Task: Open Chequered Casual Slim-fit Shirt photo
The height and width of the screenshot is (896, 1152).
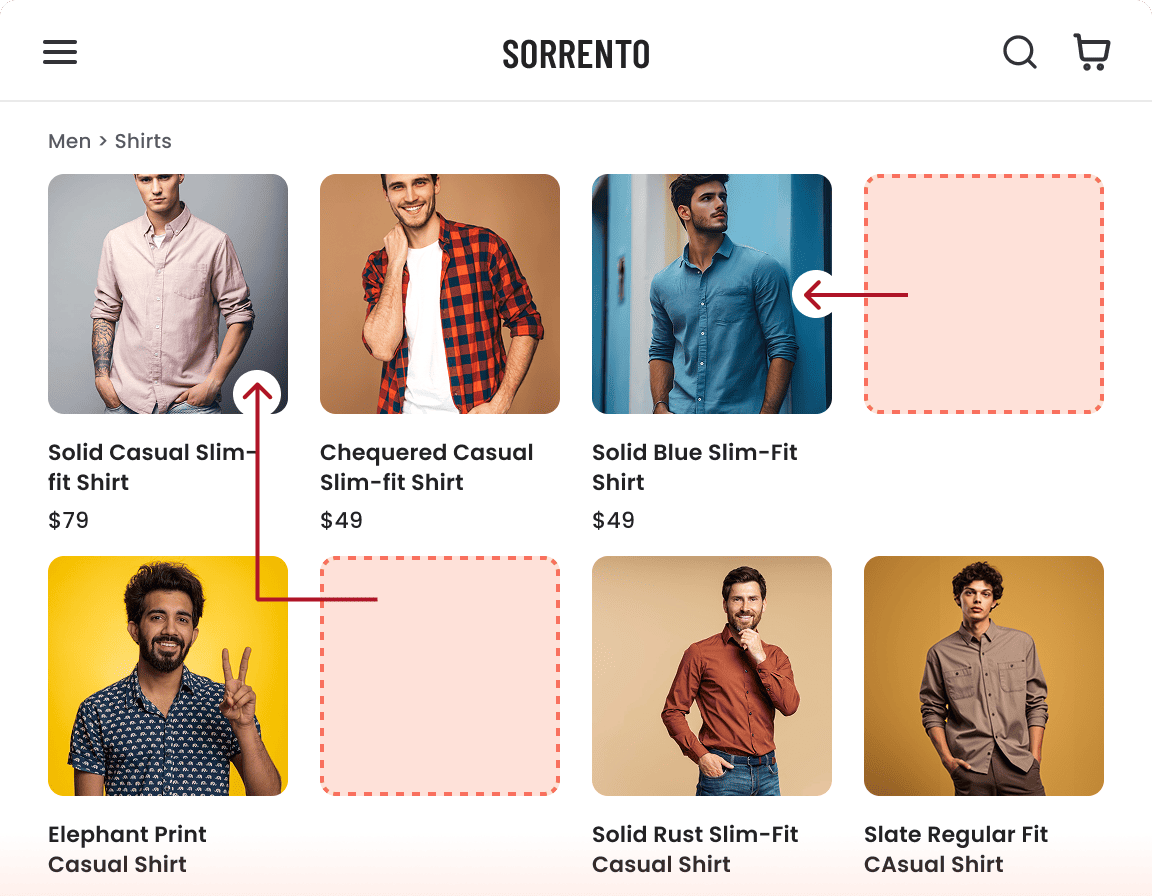Action: tap(440, 294)
